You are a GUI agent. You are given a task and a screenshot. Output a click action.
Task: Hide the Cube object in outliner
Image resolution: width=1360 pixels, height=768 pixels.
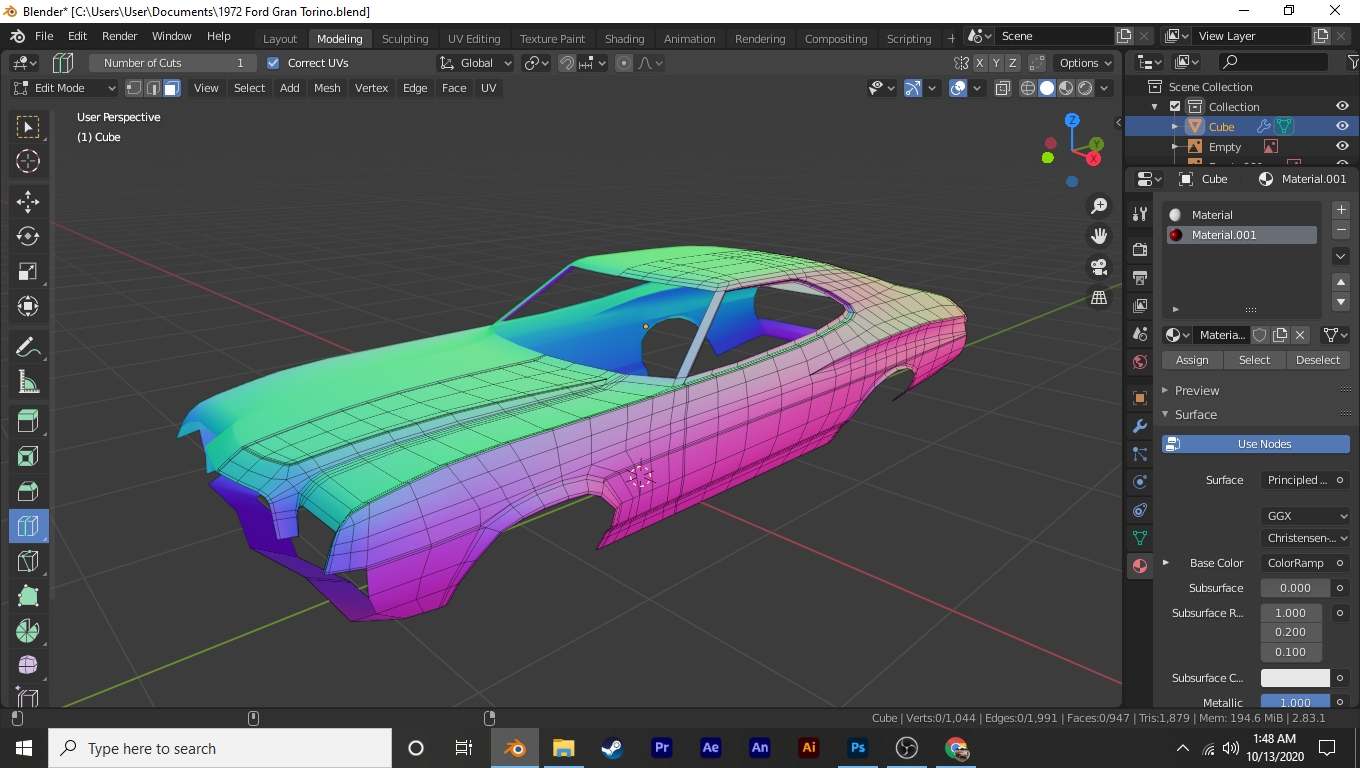click(x=1342, y=127)
